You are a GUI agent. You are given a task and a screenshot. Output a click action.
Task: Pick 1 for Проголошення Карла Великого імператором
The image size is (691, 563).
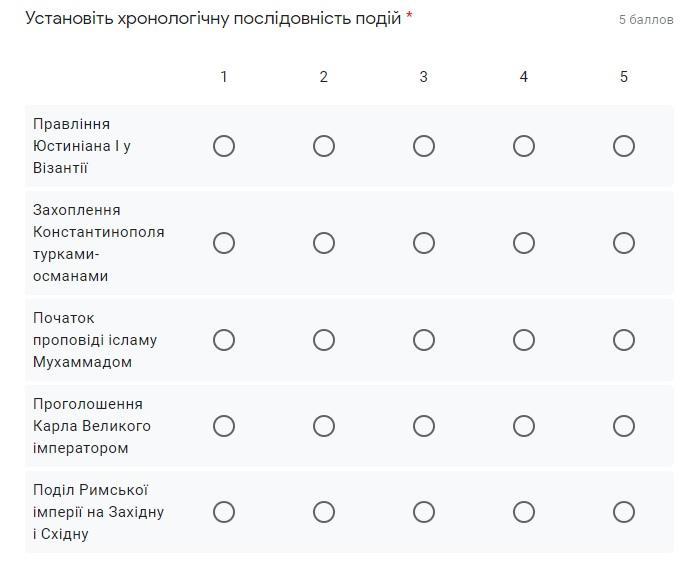coord(224,426)
